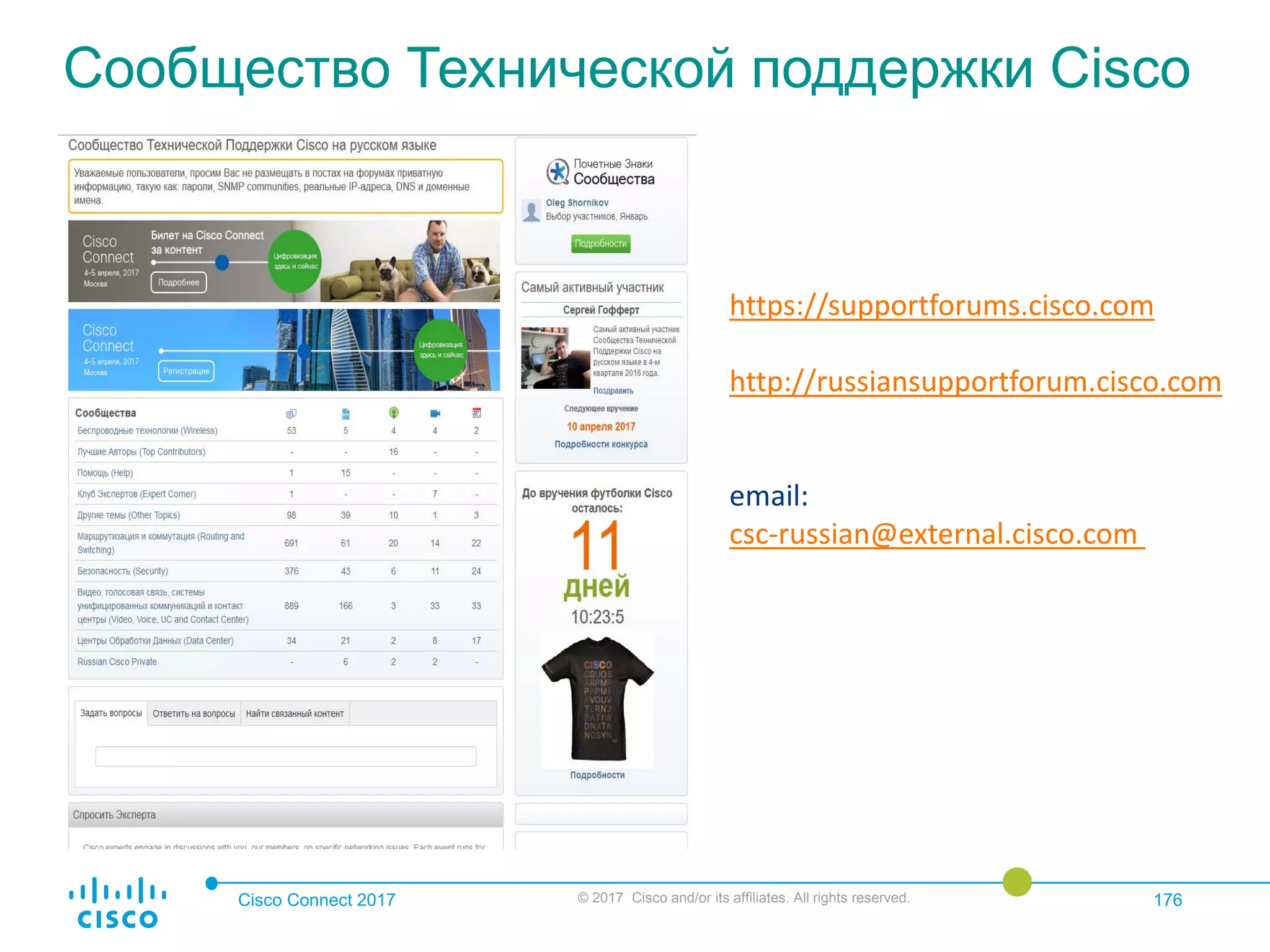Open Oleg Shornikov profile link
This screenshot has height=952, width=1270.
(577, 203)
